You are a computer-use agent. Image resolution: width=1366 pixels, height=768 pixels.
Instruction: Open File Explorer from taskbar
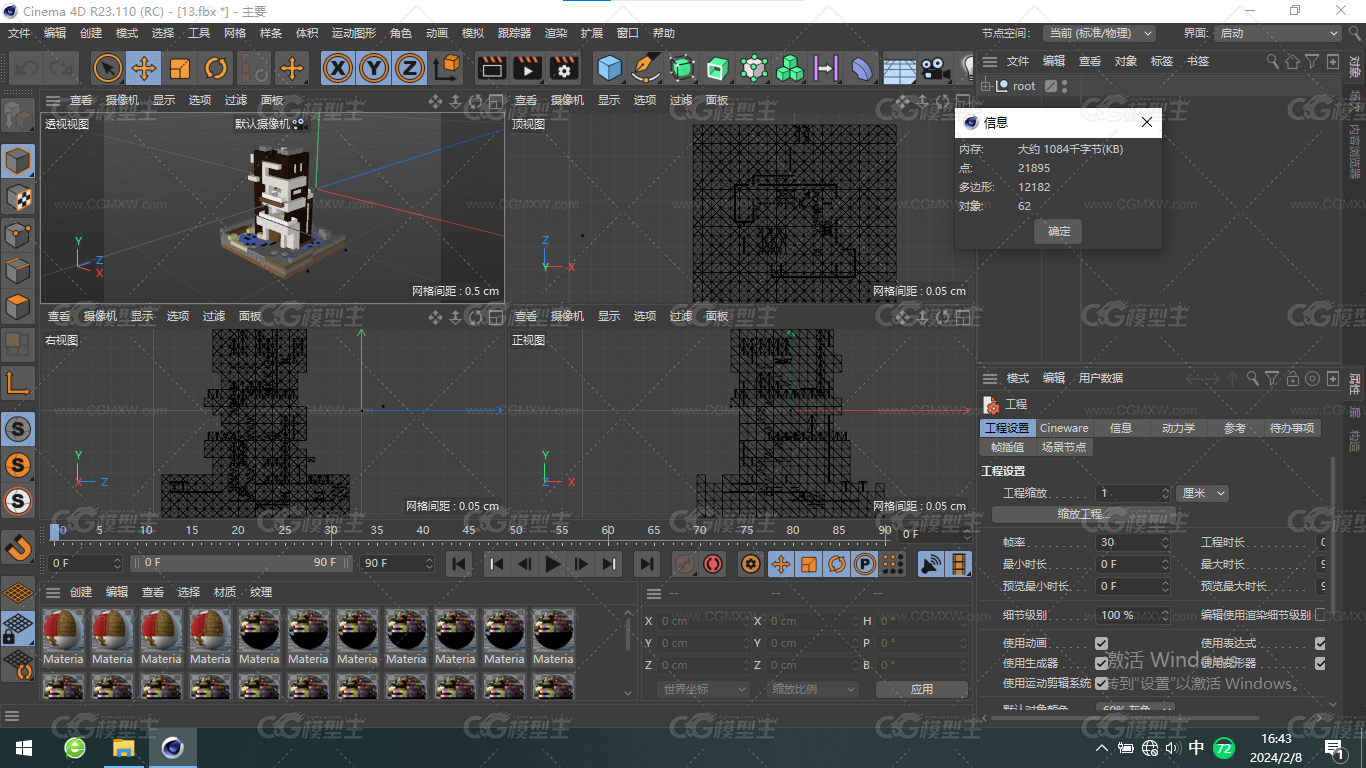tap(124, 748)
